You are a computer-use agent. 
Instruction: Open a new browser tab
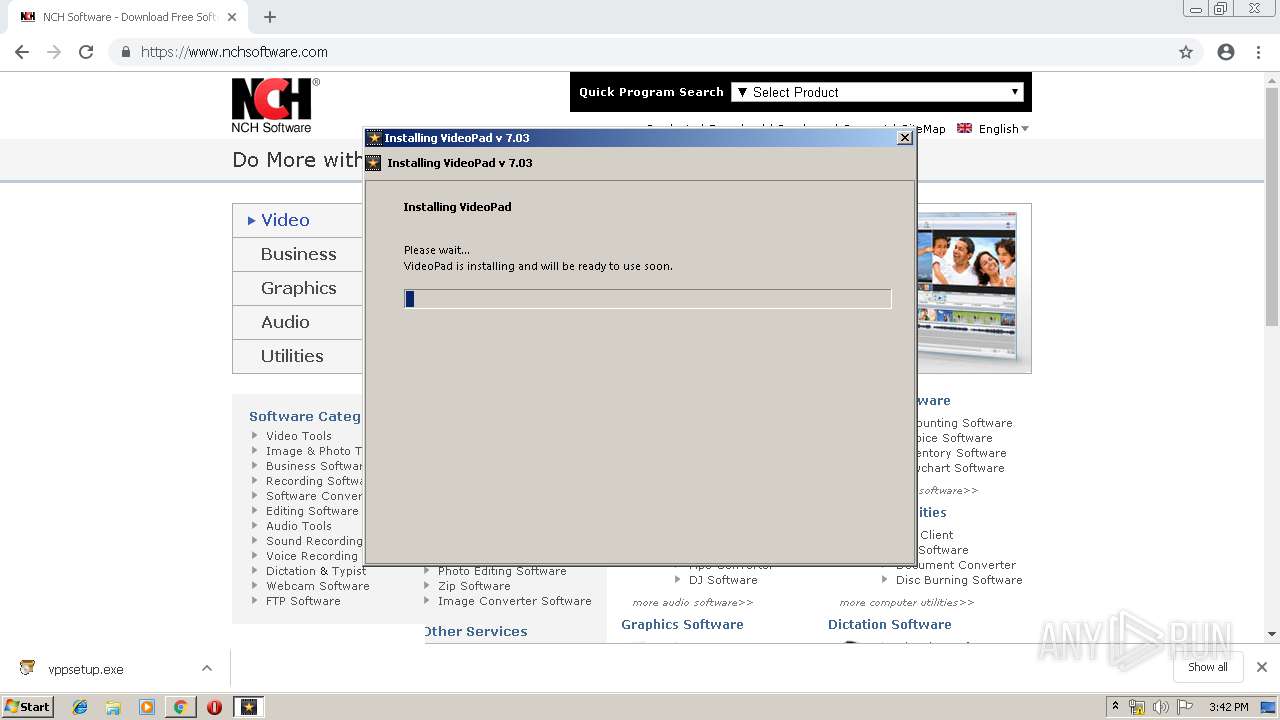pyautogui.click(x=270, y=17)
